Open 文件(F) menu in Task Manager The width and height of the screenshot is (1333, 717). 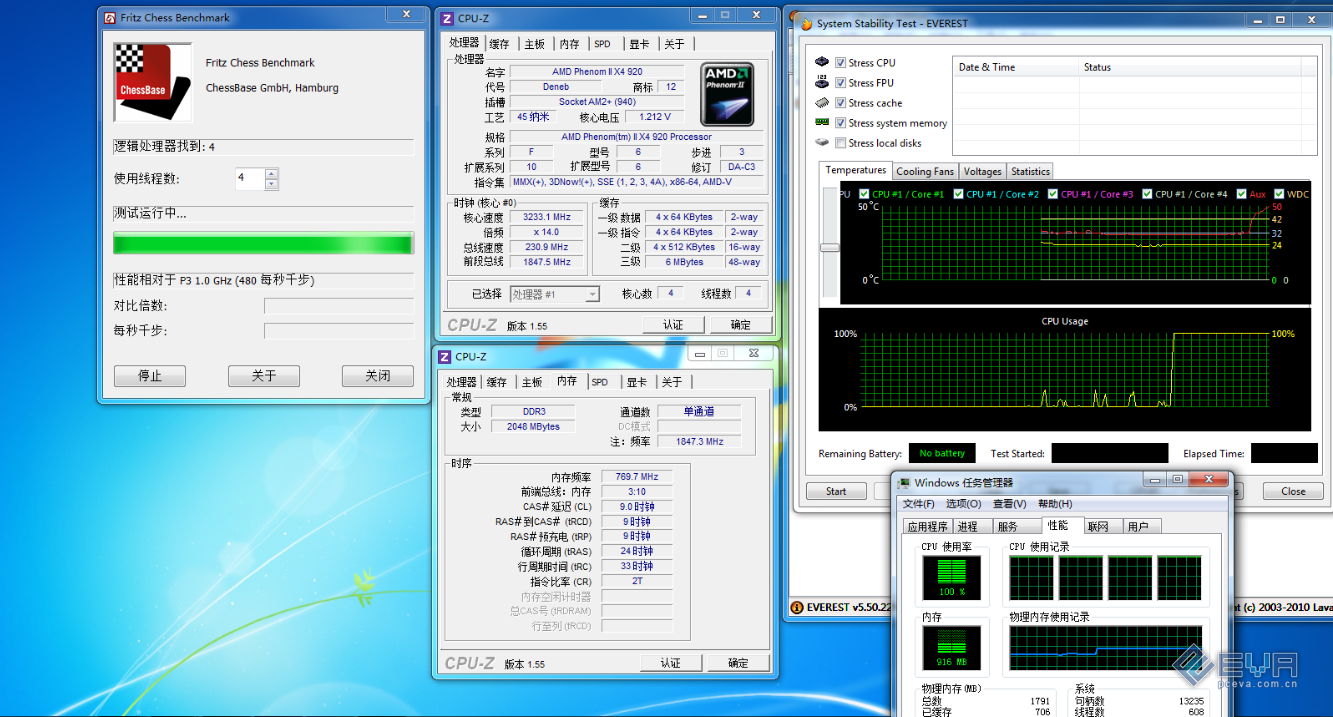919,504
